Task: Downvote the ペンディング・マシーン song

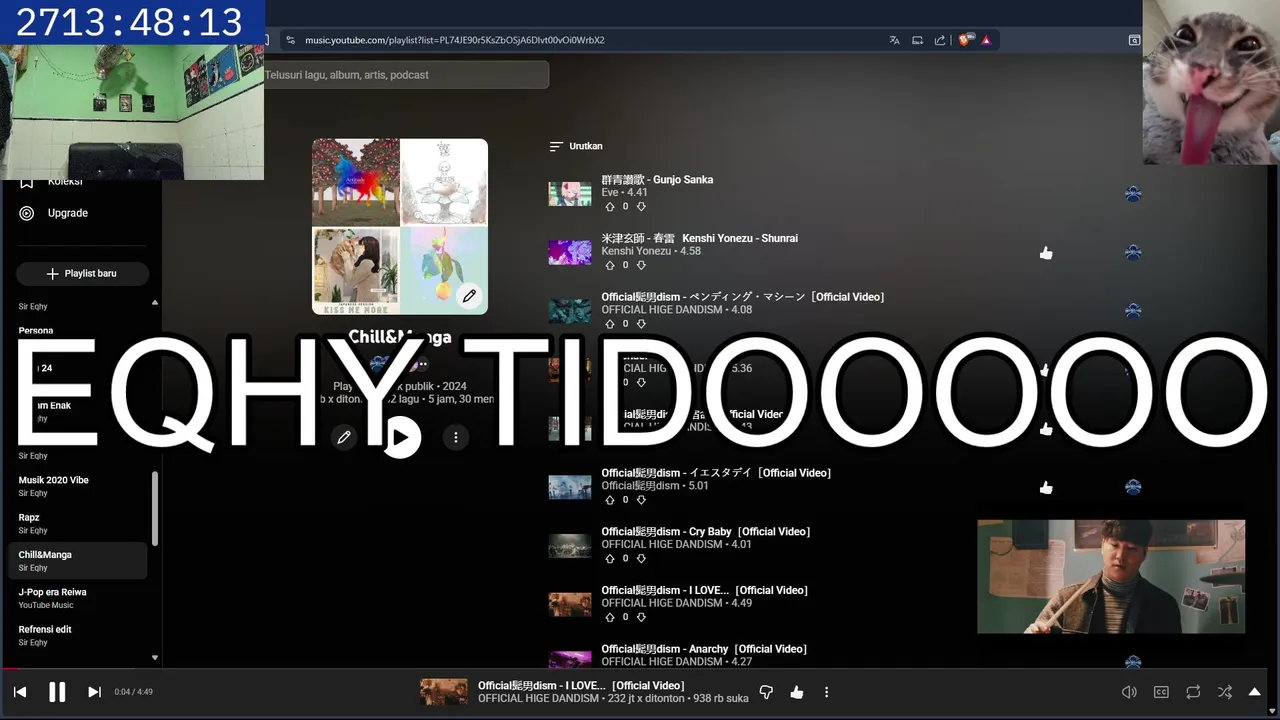Action: point(641,324)
